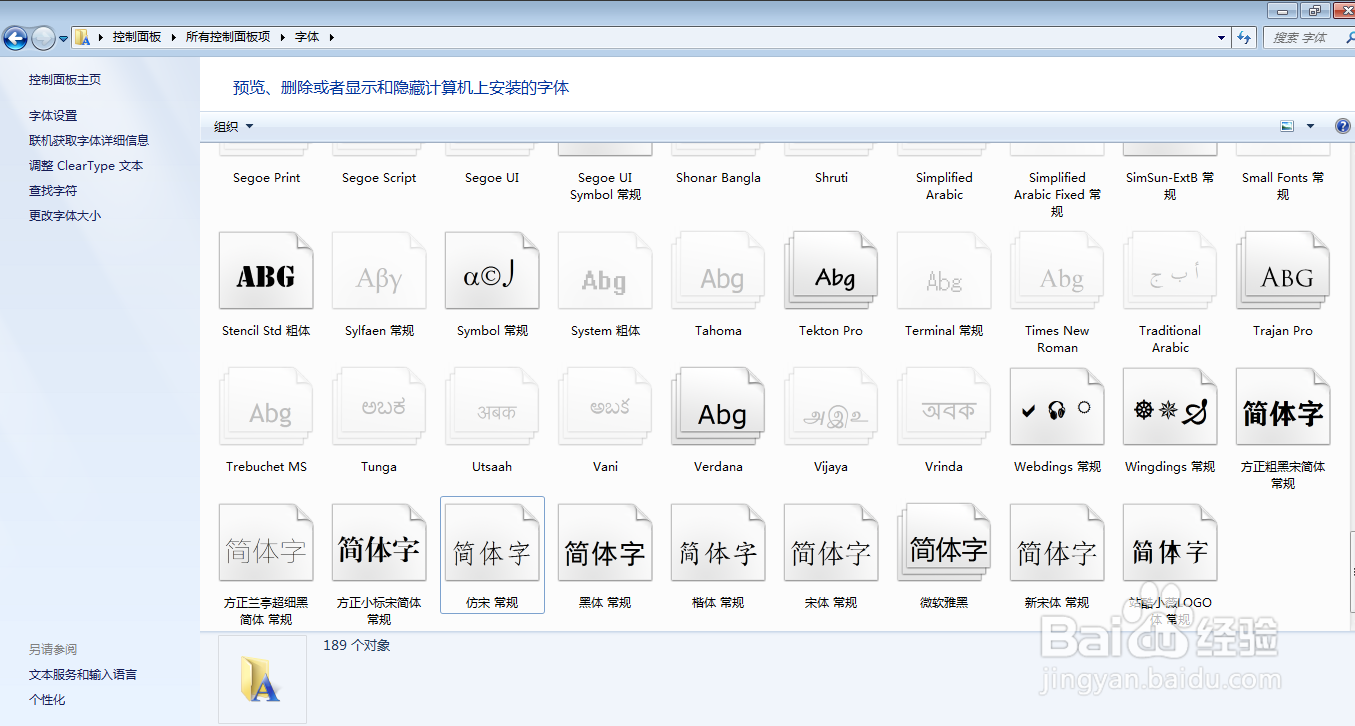Expand arrow after 所有控制面板项 breadcrumb

point(282,37)
